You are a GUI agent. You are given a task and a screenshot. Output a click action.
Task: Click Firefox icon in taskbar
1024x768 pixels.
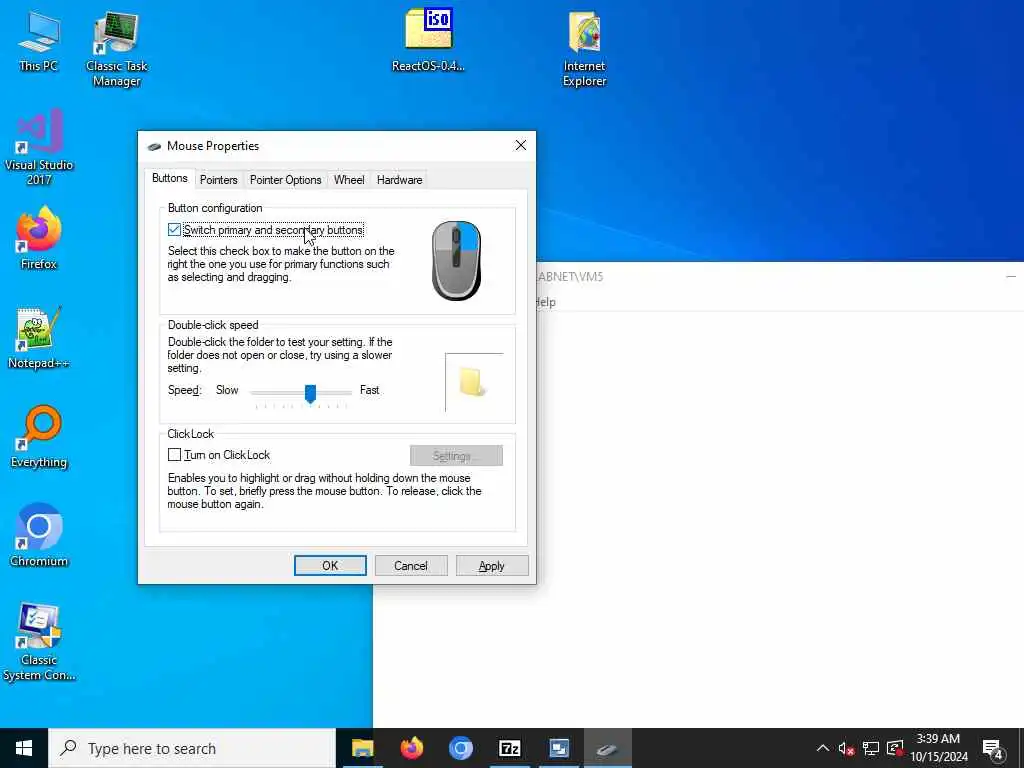pyautogui.click(x=411, y=748)
